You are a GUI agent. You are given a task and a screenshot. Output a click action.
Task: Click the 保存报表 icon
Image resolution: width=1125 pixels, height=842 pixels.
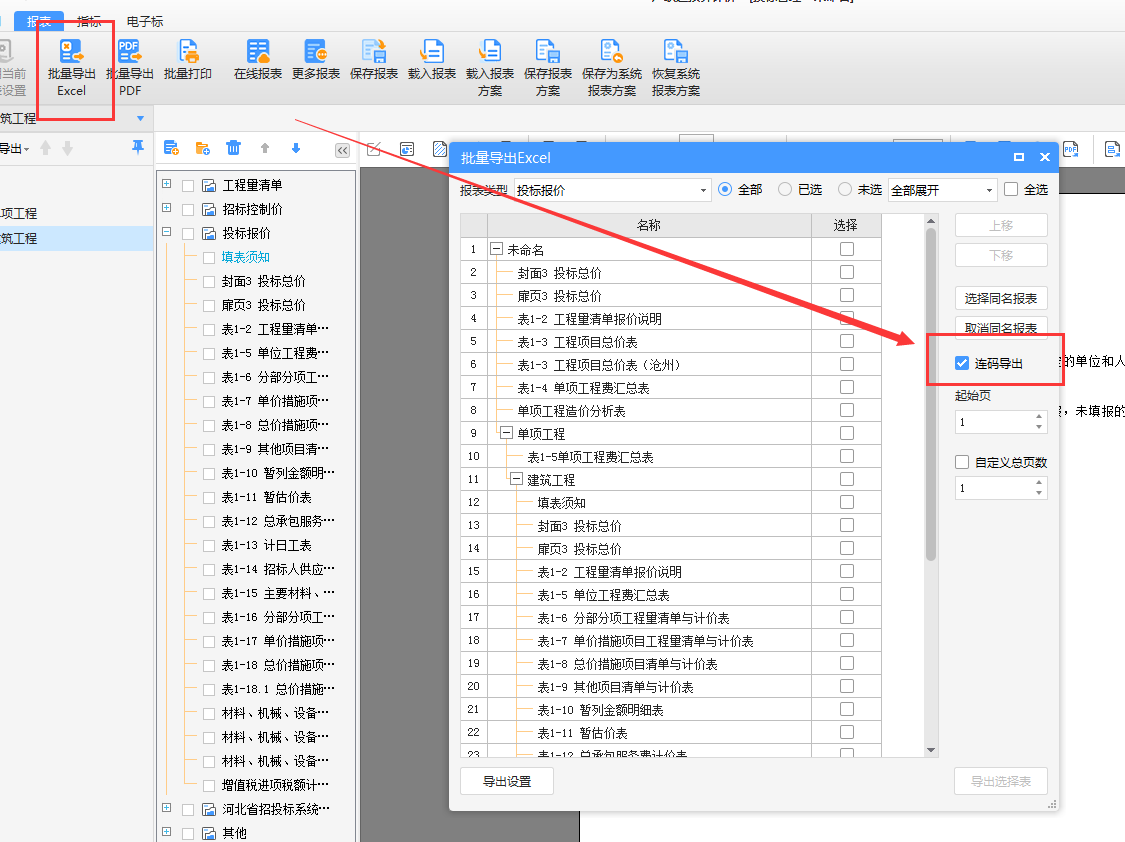click(374, 60)
